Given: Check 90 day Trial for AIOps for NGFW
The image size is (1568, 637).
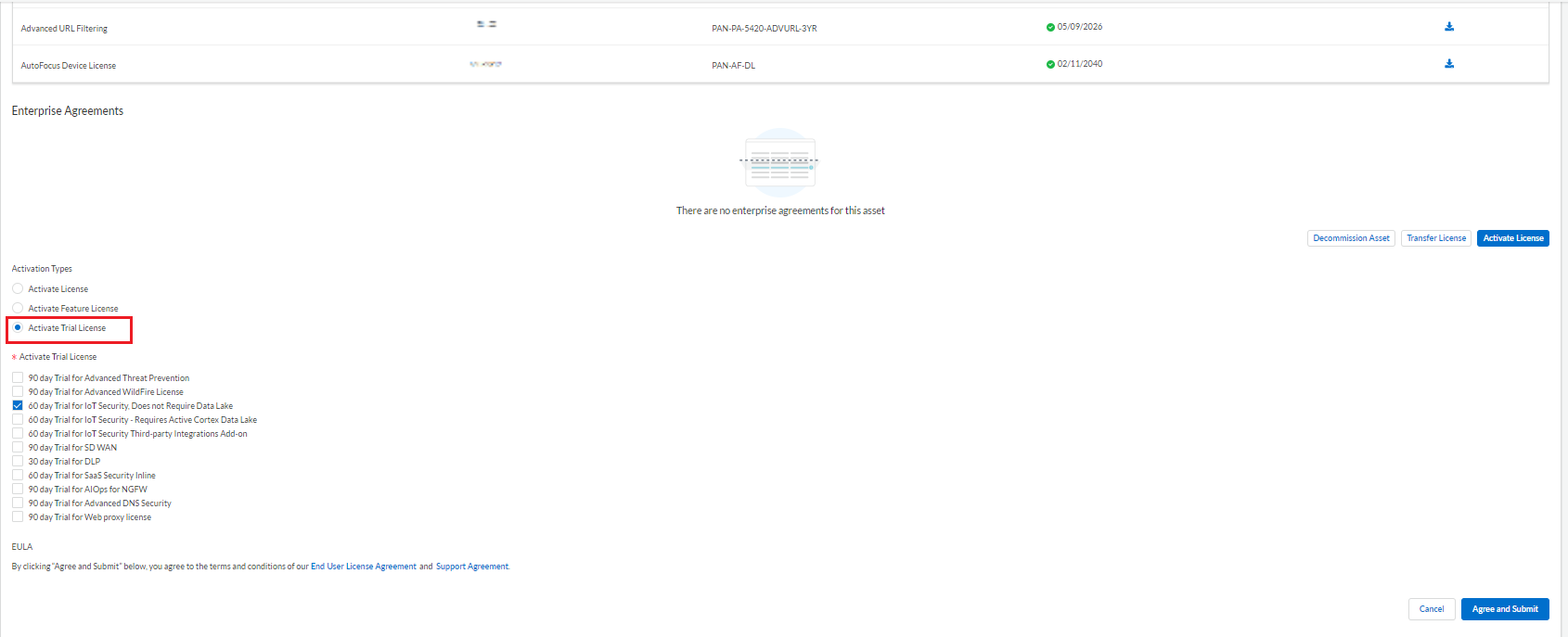Looking at the screenshot, I should [18, 489].
